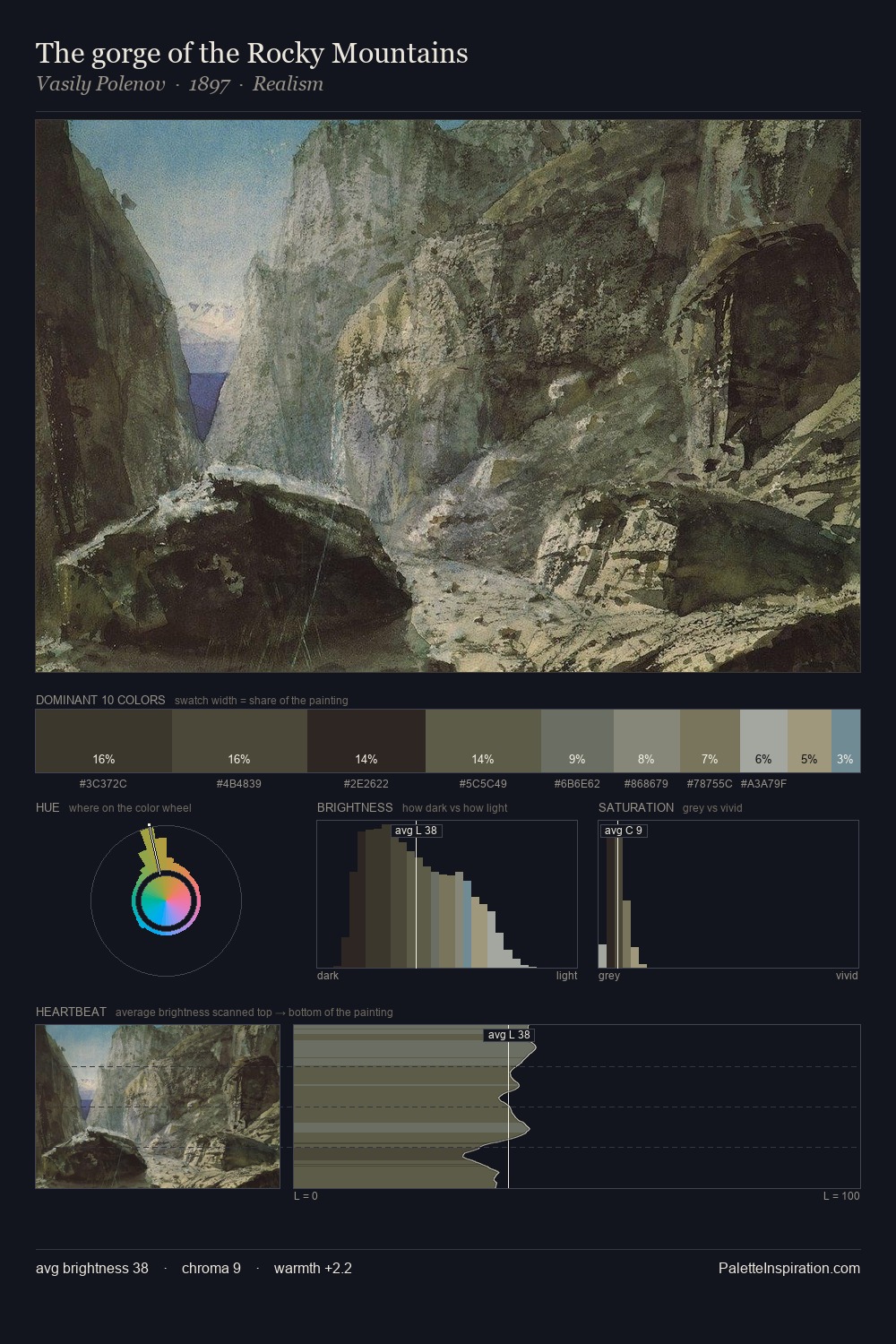896x1344 pixels.
Task: Click the 'BRIGHTNESS' section heading
Action: (355, 807)
